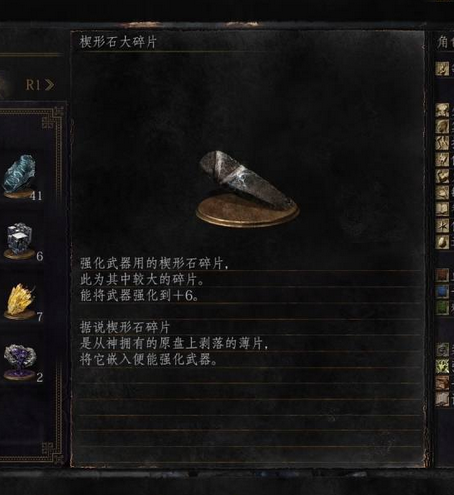The width and height of the screenshot is (454, 495).
Task: Select the yellow crystal gem with count 7
Action: tap(20, 302)
